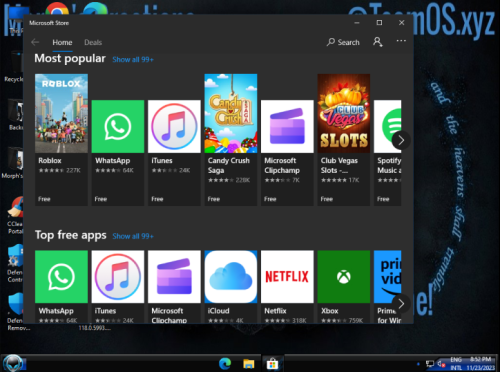Open the Prime Video app tile

387,287
